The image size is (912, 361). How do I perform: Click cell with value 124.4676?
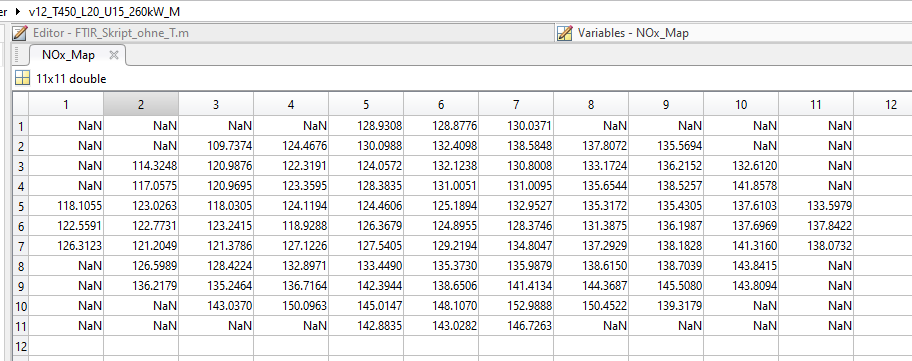291,145
